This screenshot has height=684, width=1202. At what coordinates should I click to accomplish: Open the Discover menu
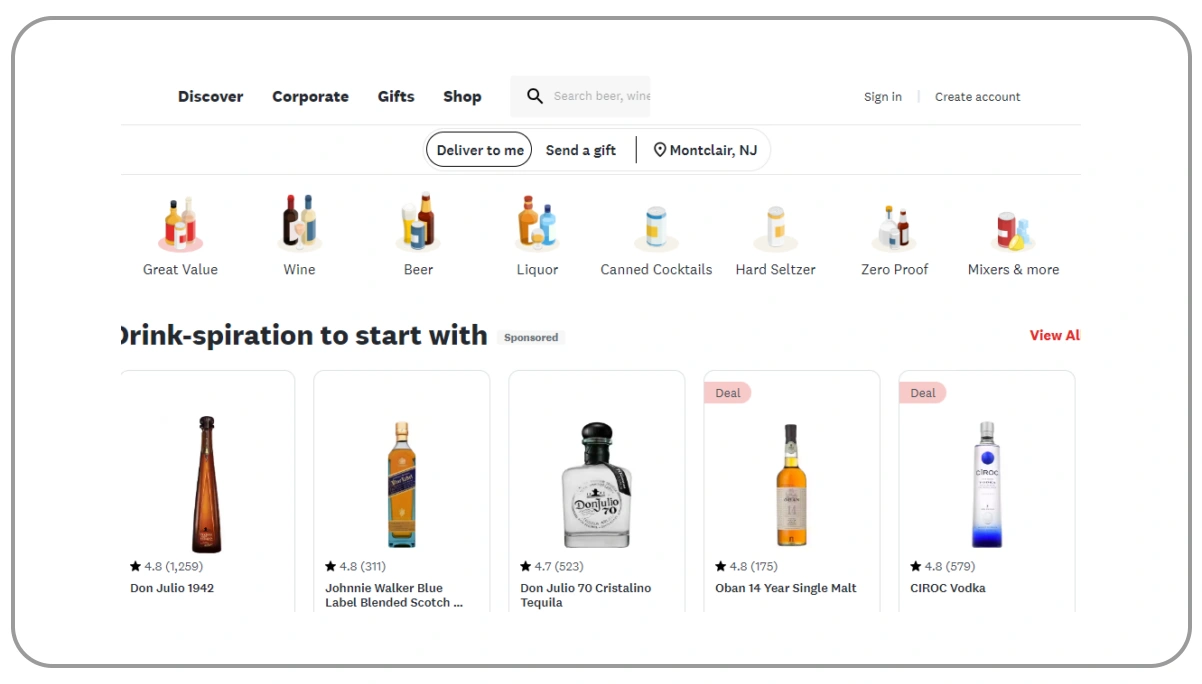210,97
